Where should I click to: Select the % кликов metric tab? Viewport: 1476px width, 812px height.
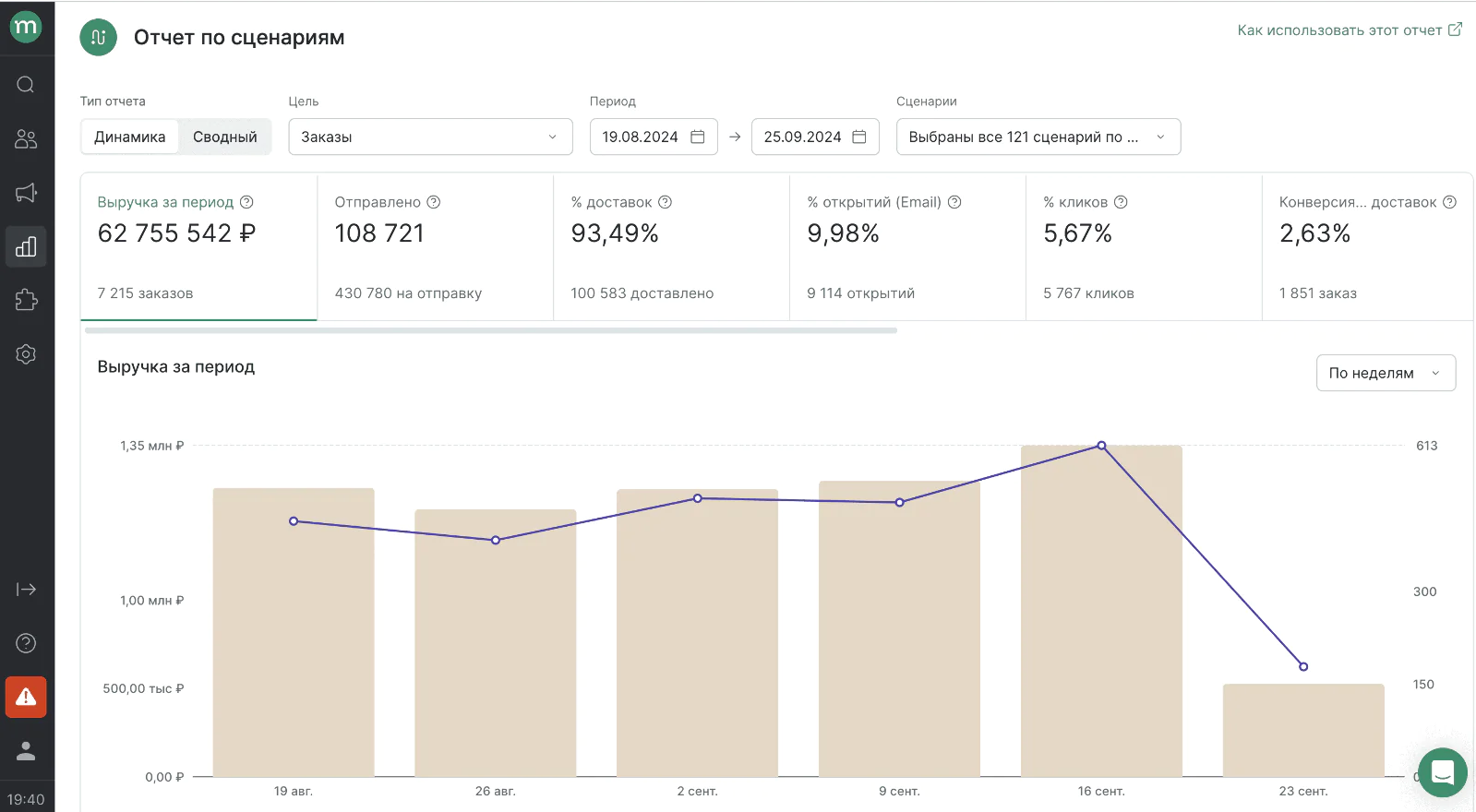click(x=1145, y=247)
